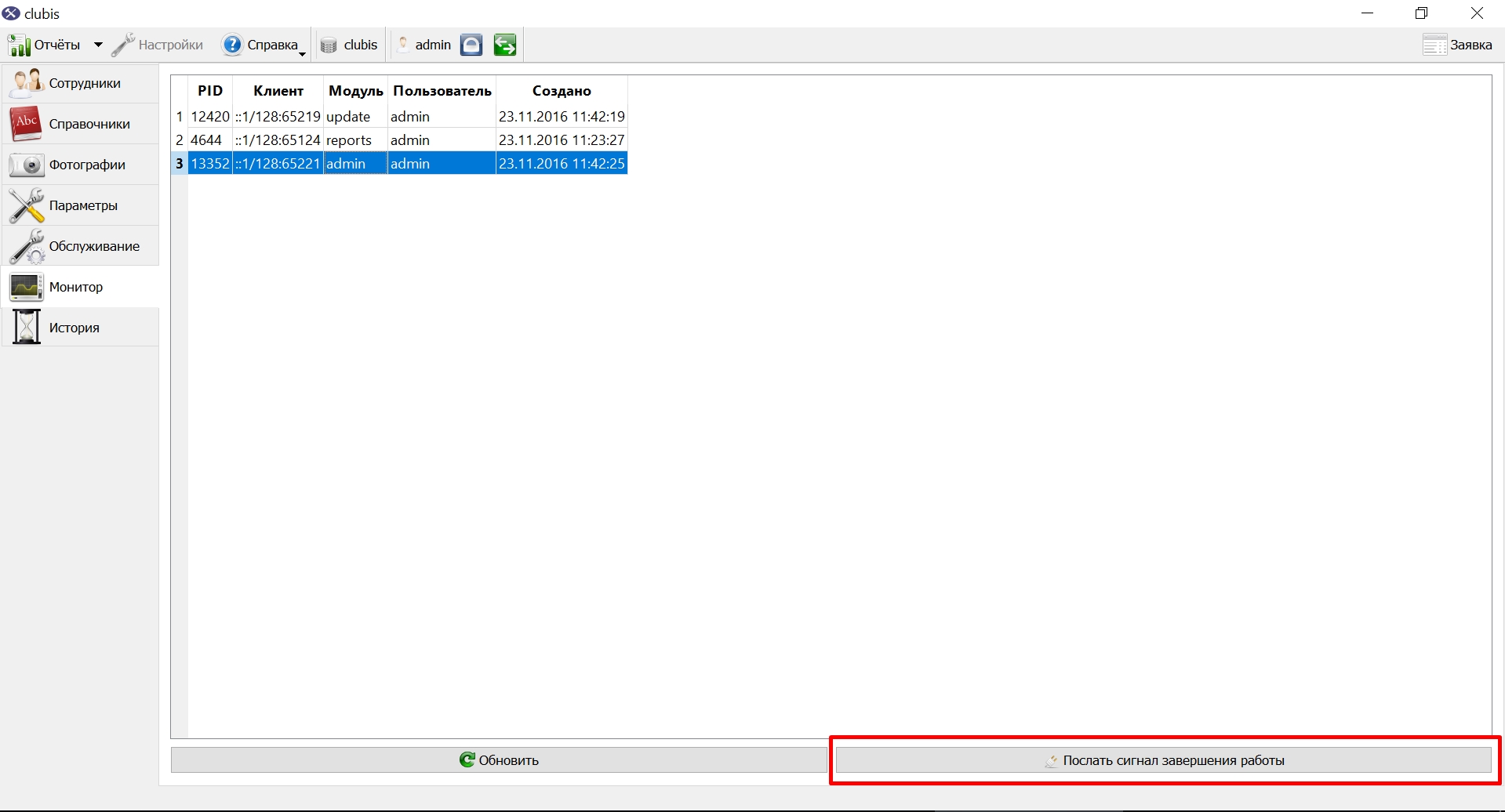The image size is (1505, 812).
Task: Expand the Отчёты dropdown arrow
Action: click(98, 45)
